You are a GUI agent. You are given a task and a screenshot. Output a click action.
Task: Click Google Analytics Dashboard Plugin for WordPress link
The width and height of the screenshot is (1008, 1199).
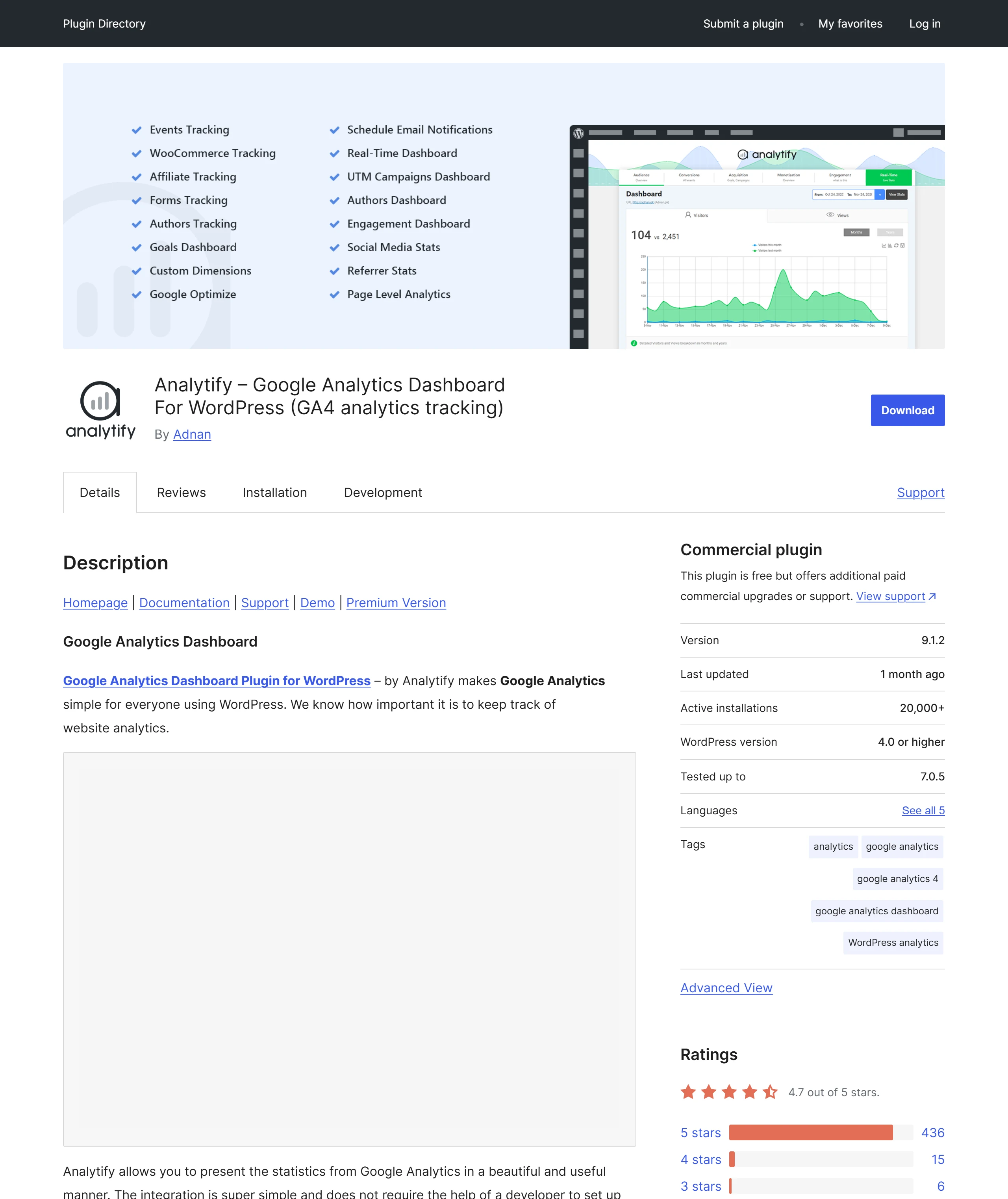pyautogui.click(x=217, y=681)
